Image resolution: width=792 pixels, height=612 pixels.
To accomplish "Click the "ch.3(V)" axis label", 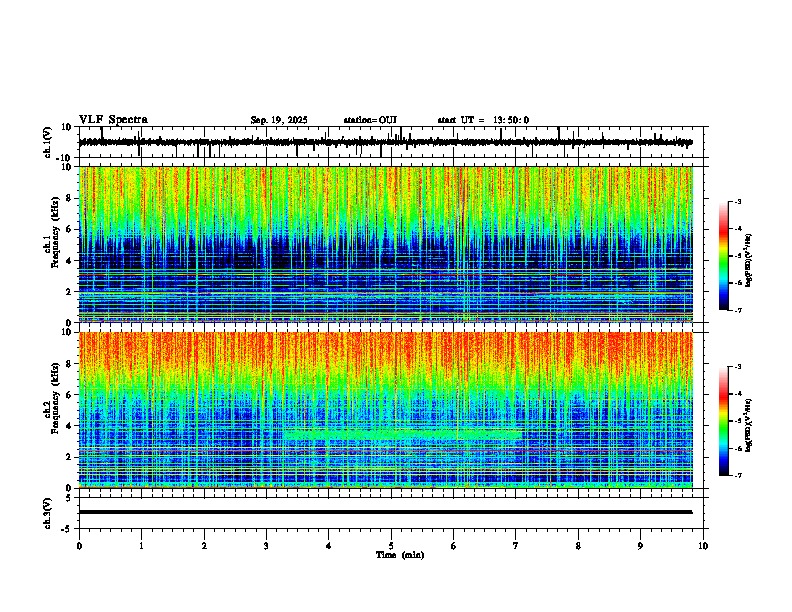I will tap(48, 513).
